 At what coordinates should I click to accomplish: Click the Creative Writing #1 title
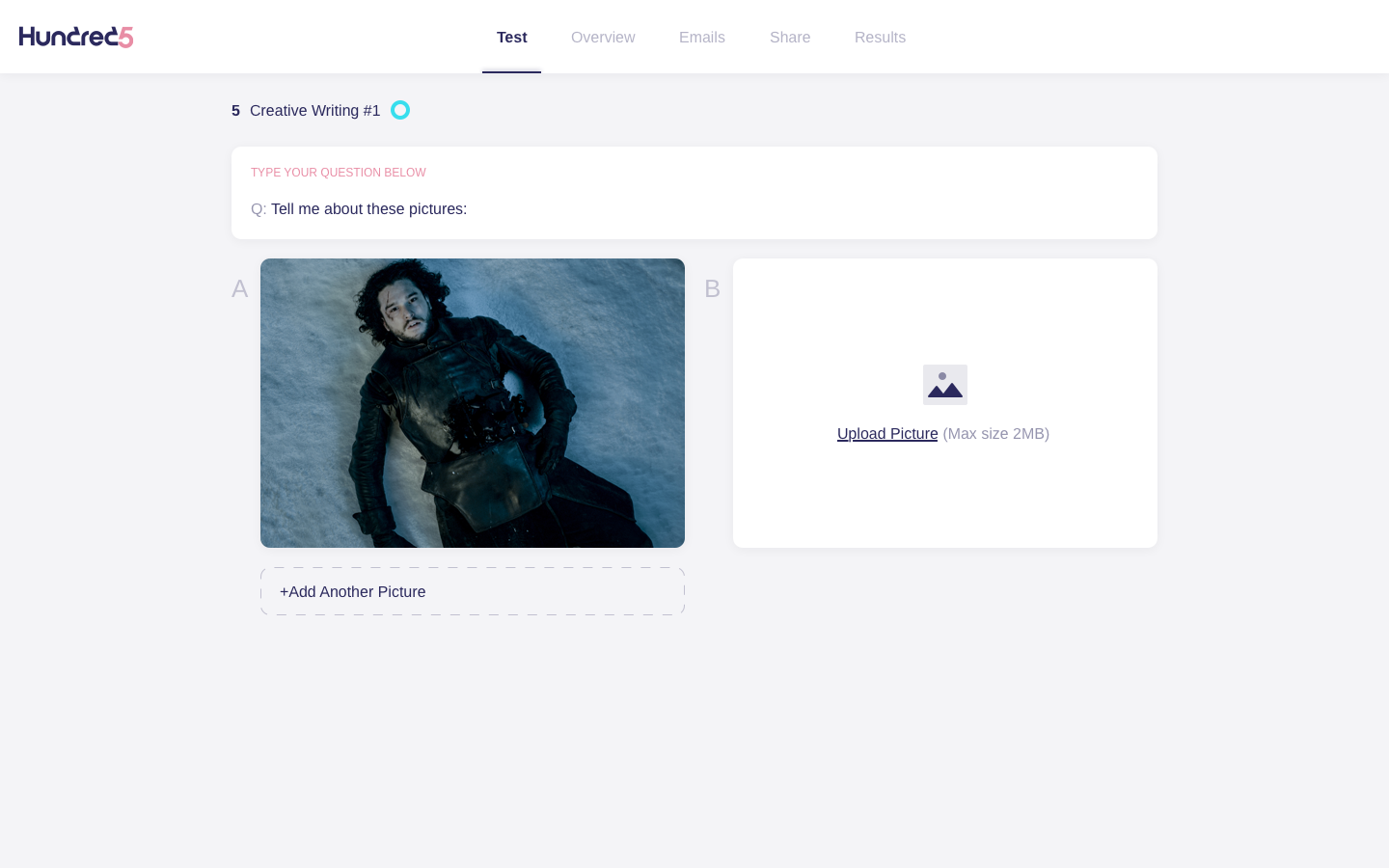tap(315, 111)
